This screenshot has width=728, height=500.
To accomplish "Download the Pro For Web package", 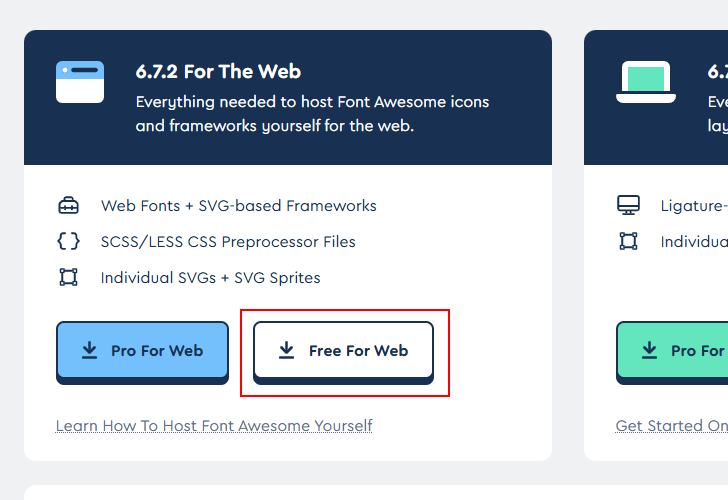I will point(142,351).
